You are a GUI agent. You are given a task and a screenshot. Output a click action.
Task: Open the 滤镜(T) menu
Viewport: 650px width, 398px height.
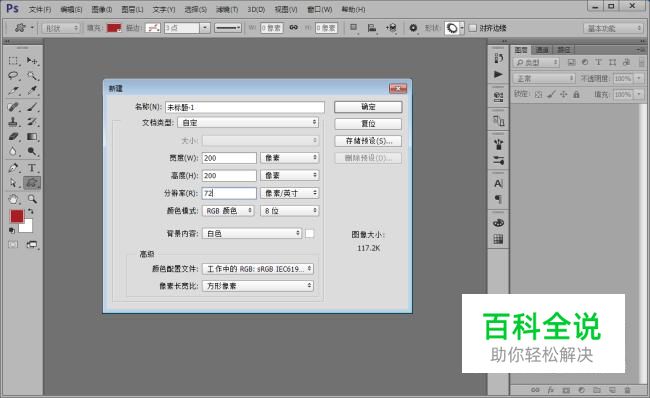point(227,9)
